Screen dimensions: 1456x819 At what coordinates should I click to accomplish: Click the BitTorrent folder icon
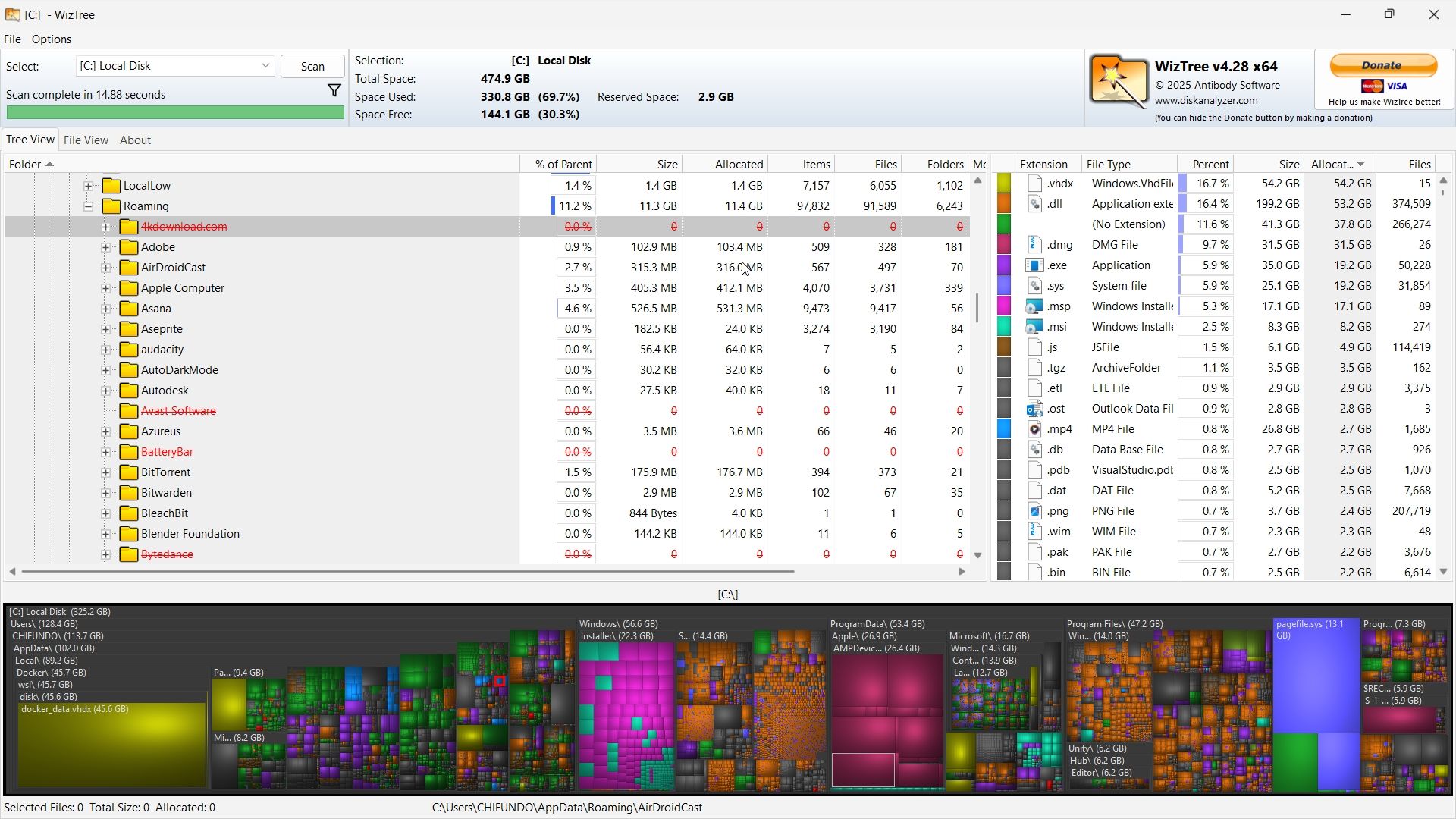(129, 472)
